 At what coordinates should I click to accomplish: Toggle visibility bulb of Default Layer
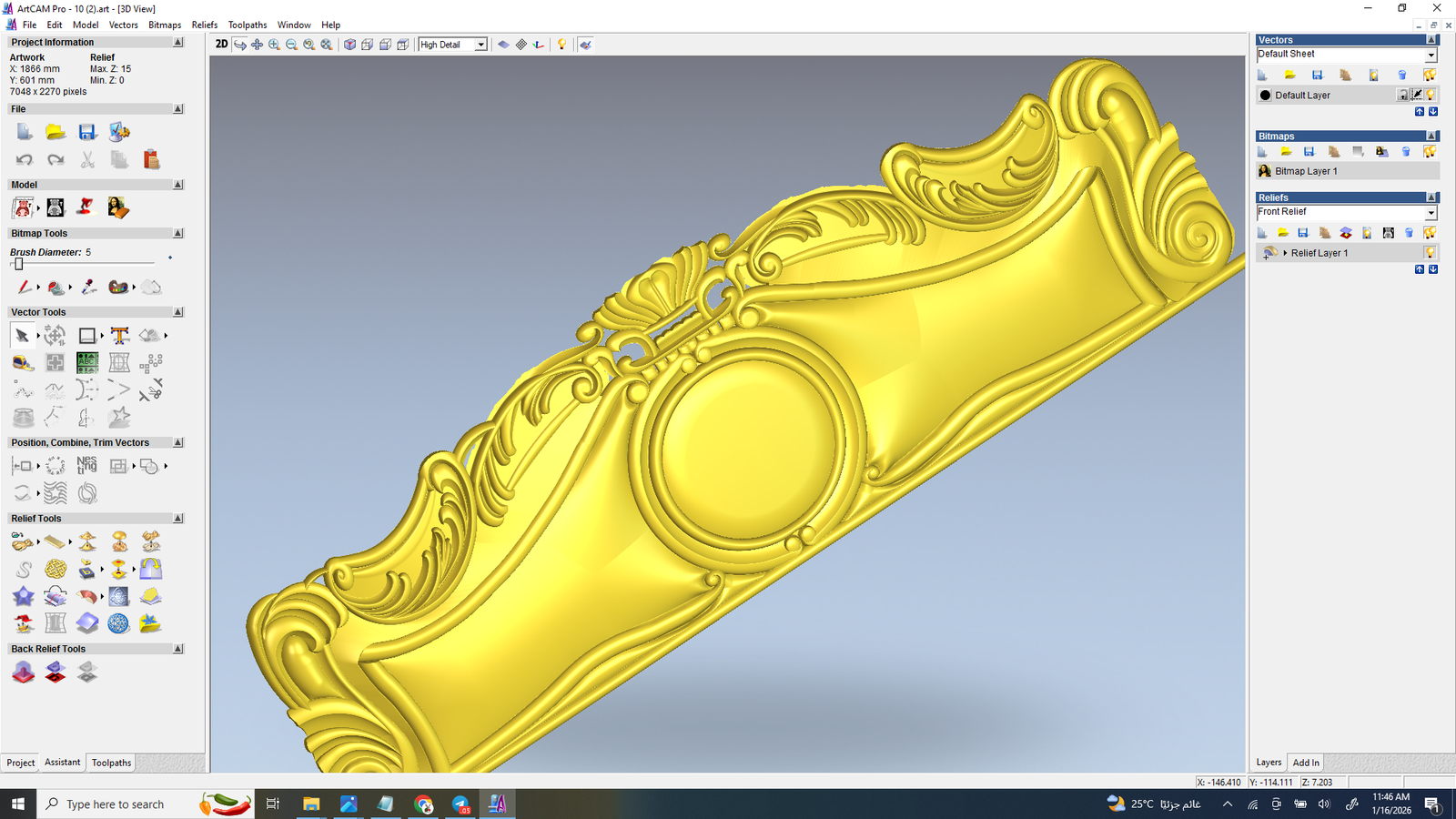[1431, 95]
